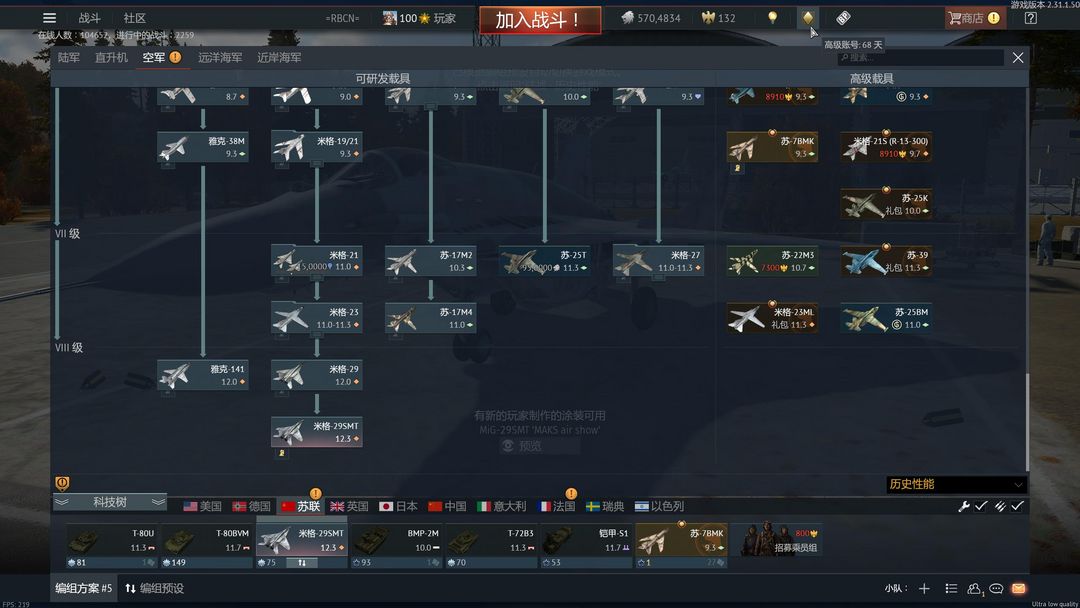This screenshot has height=608, width=1080.
Task: Open the hamburger main menu
Action: click(x=50, y=18)
